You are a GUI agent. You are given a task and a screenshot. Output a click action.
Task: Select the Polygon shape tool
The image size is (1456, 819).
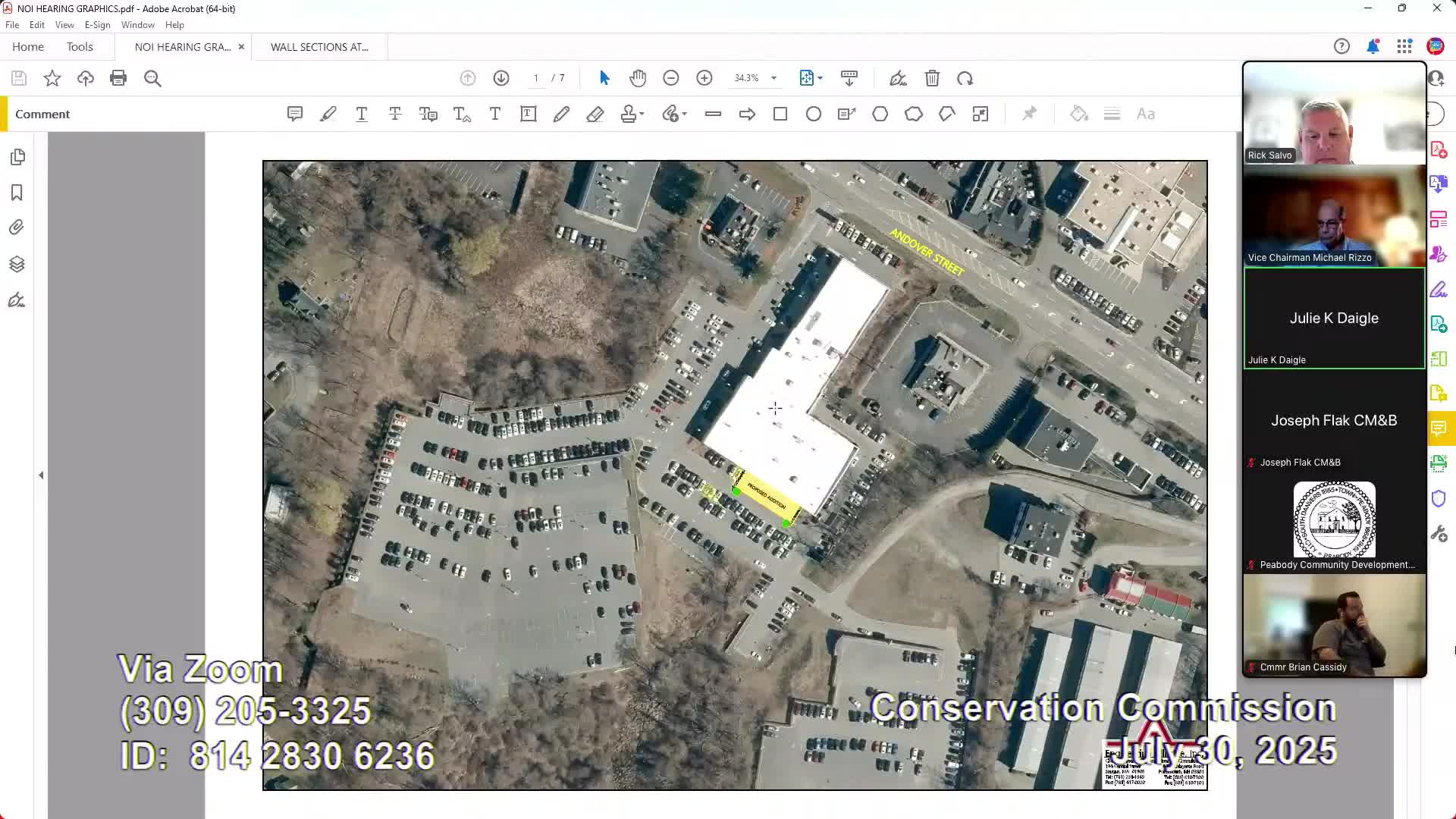880,115
